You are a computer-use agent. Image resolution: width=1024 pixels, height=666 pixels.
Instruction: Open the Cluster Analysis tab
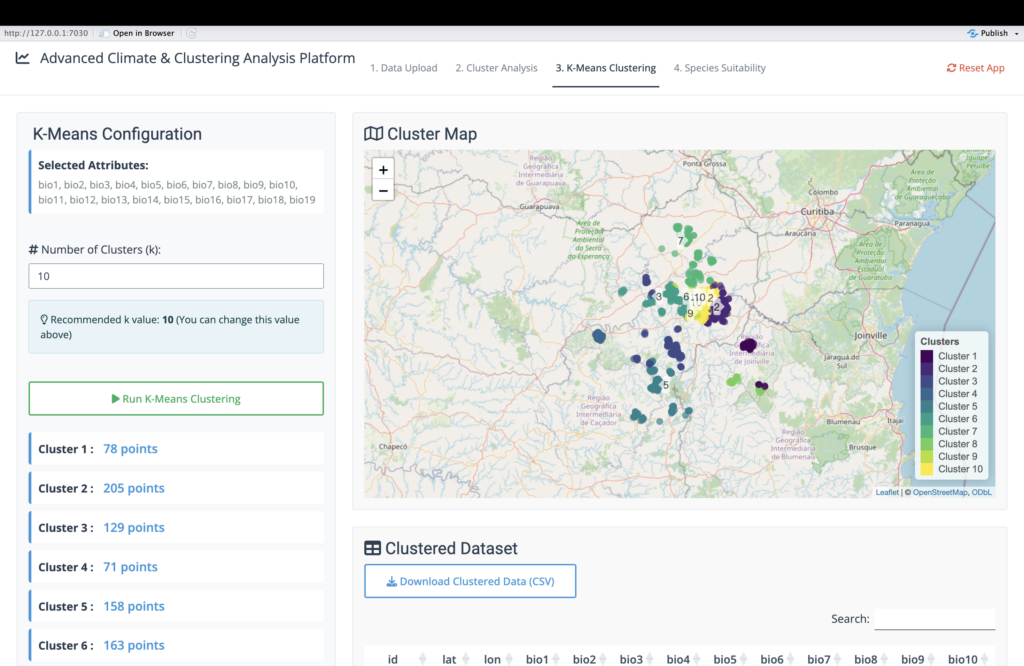click(x=496, y=68)
